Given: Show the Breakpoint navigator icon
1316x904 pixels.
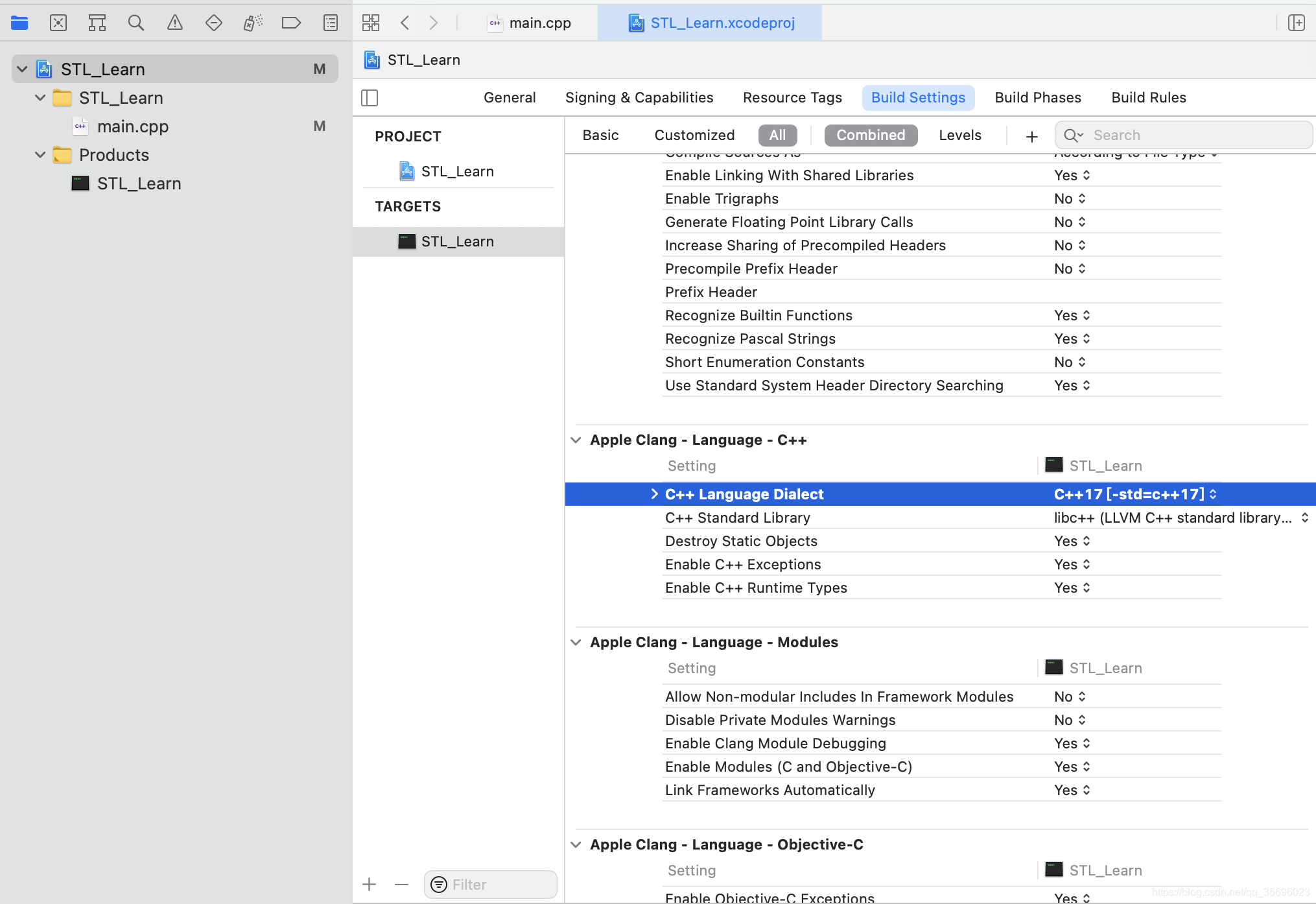Looking at the screenshot, I should tap(292, 23).
